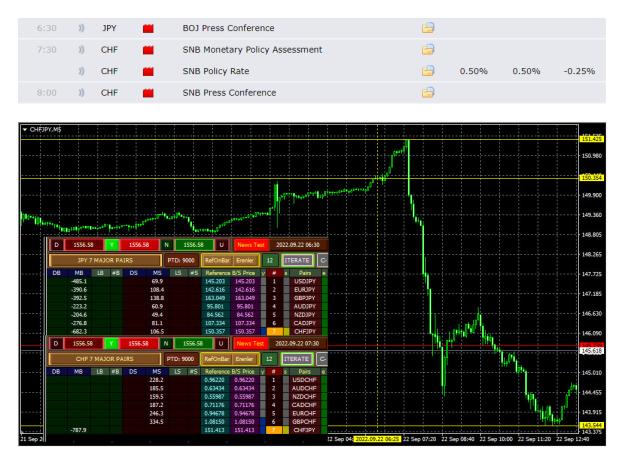
Task: Click the U button in the CHF panel
Action: click(221, 343)
